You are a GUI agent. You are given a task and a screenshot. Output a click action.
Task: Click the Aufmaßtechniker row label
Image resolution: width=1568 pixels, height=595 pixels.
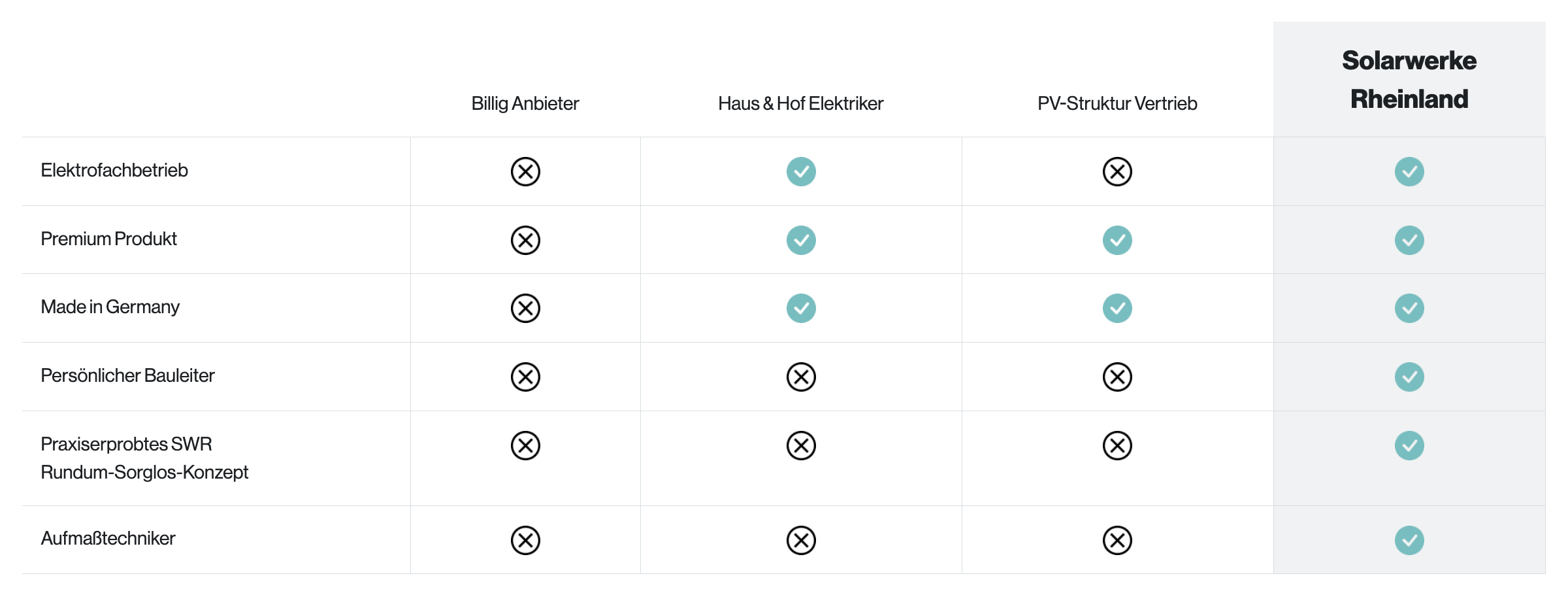point(108,538)
